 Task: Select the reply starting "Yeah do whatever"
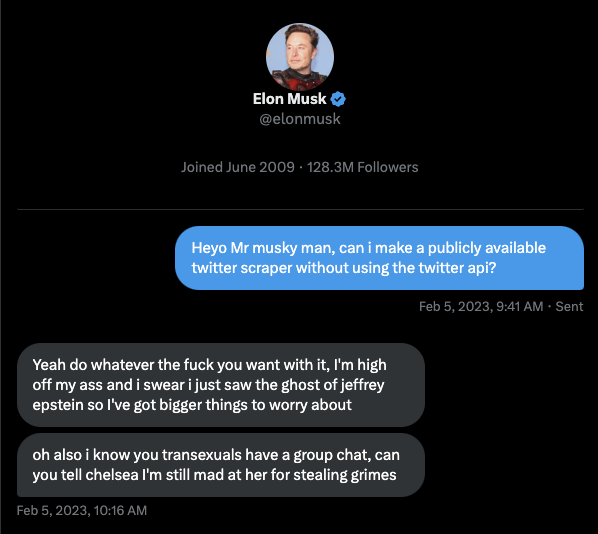tap(221, 384)
